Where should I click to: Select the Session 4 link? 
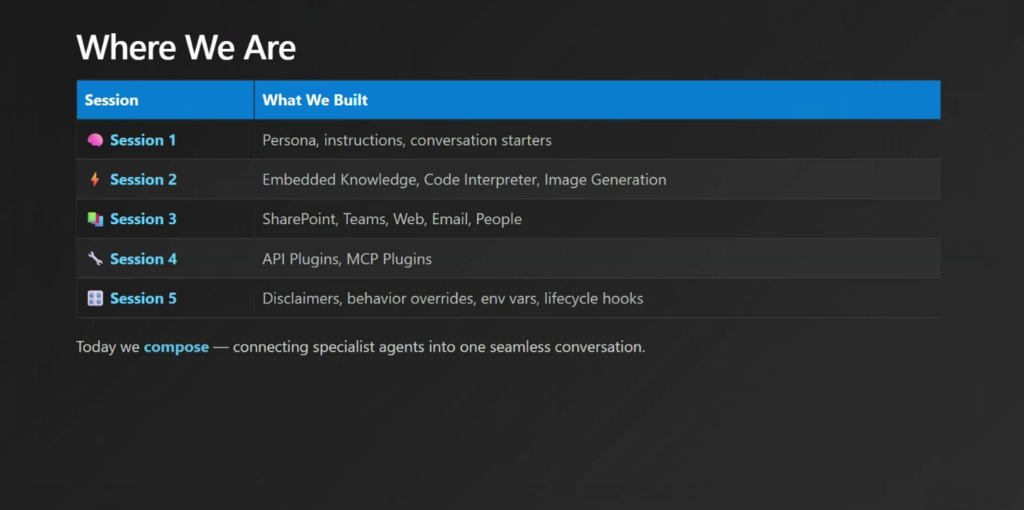point(143,259)
